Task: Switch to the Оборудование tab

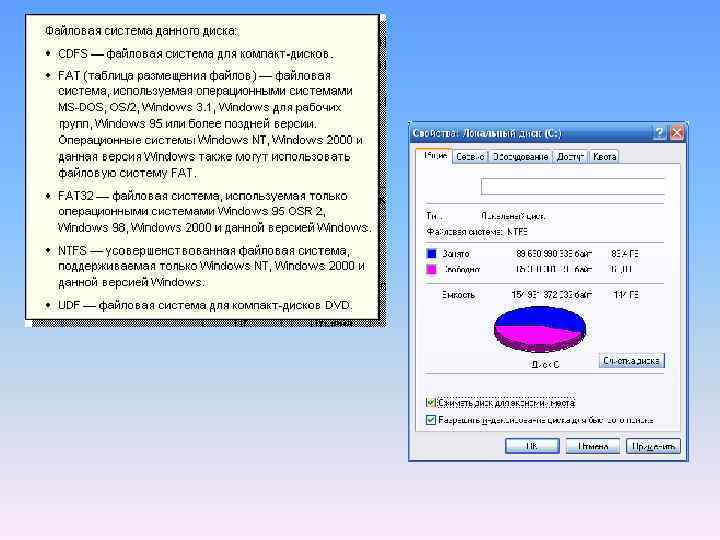Action: pos(520,157)
